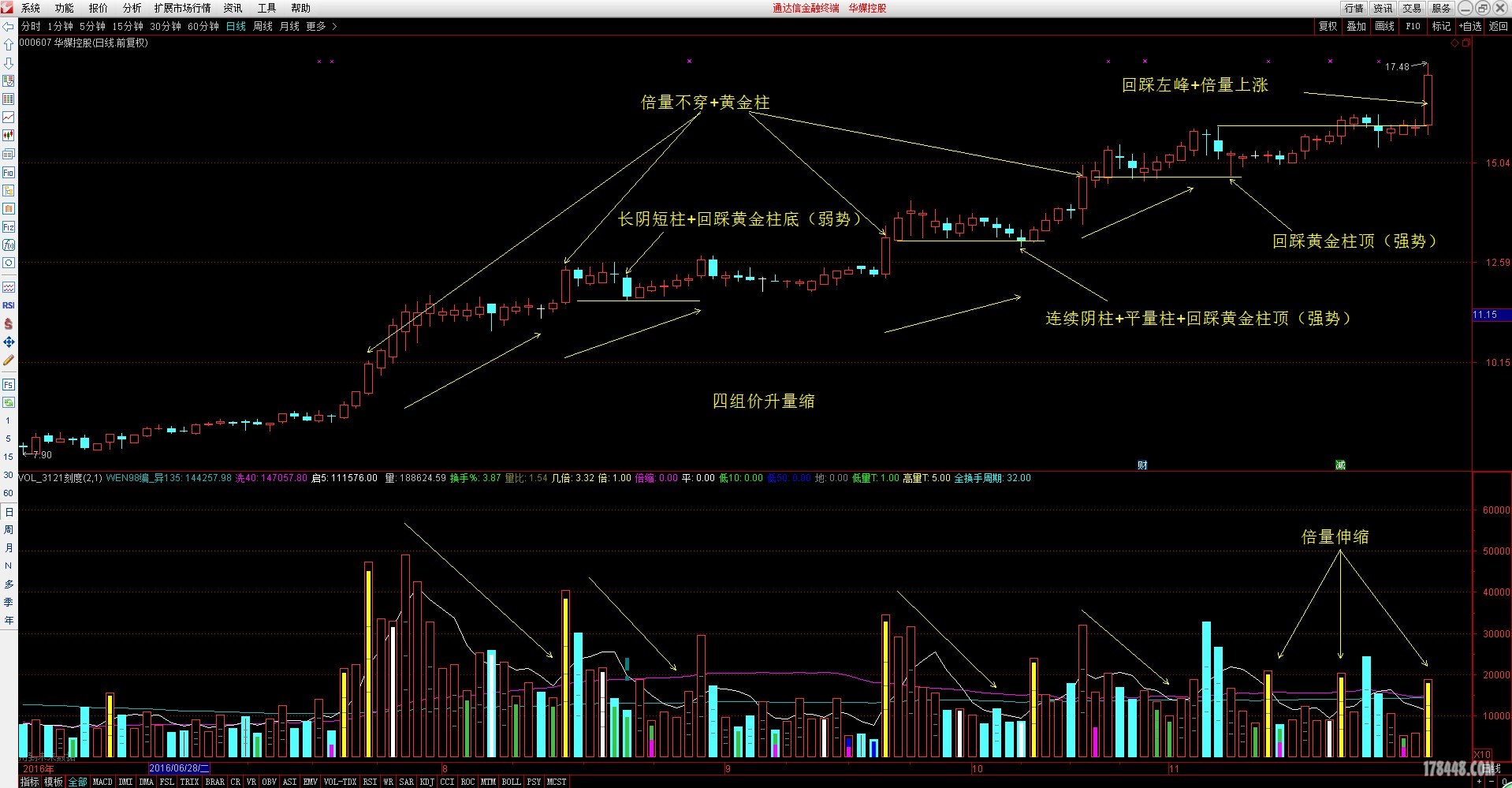Select the MCST indicator tab
The image size is (1512, 788).
click(x=557, y=782)
